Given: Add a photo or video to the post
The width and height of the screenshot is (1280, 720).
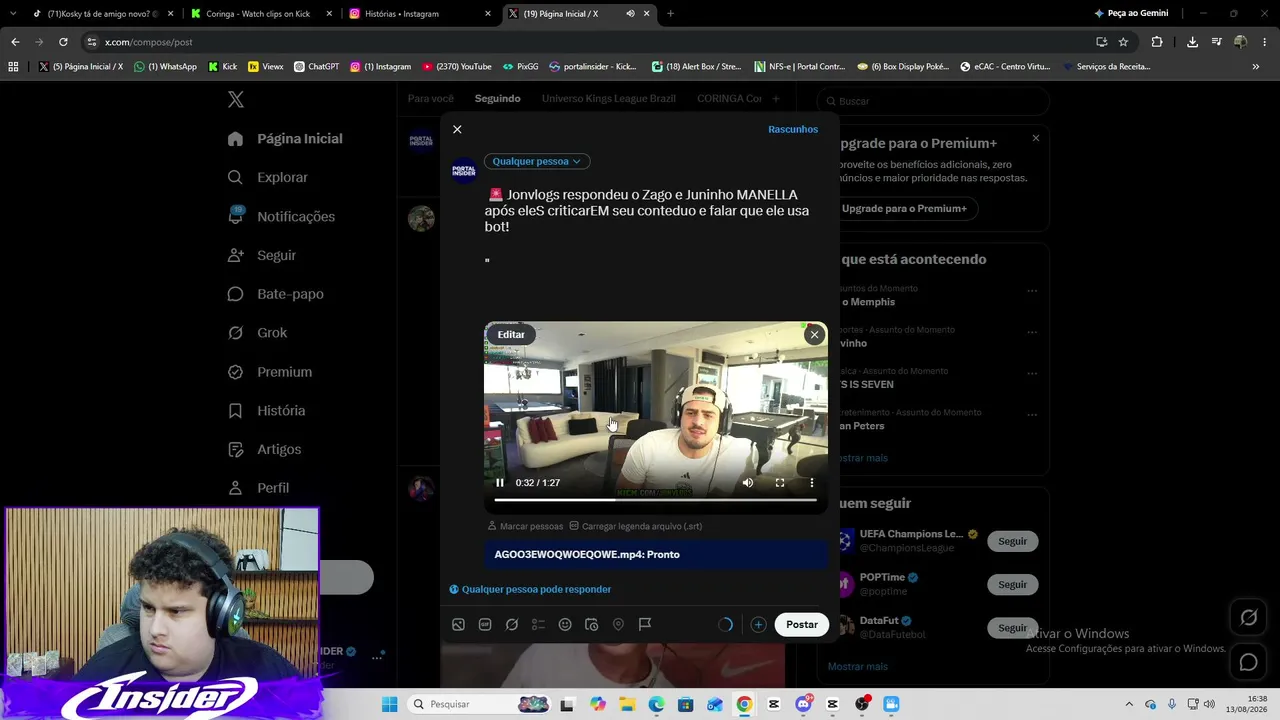Looking at the screenshot, I should click(458, 625).
